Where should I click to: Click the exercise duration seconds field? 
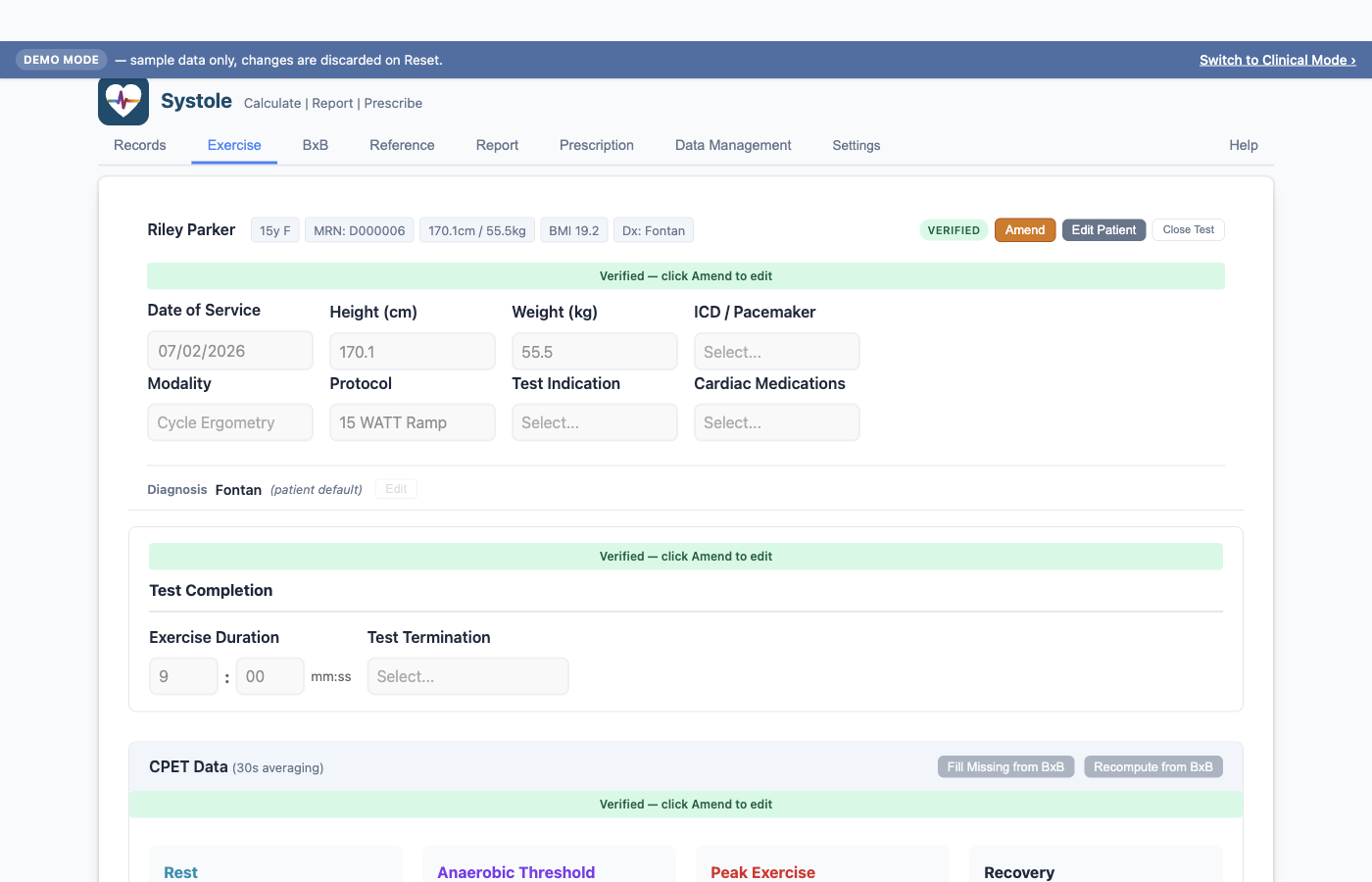270,676
